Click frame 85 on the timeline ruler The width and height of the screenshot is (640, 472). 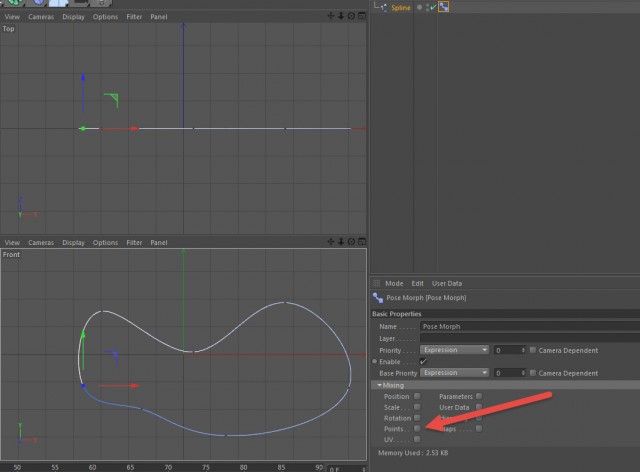[x=281, y=468]
